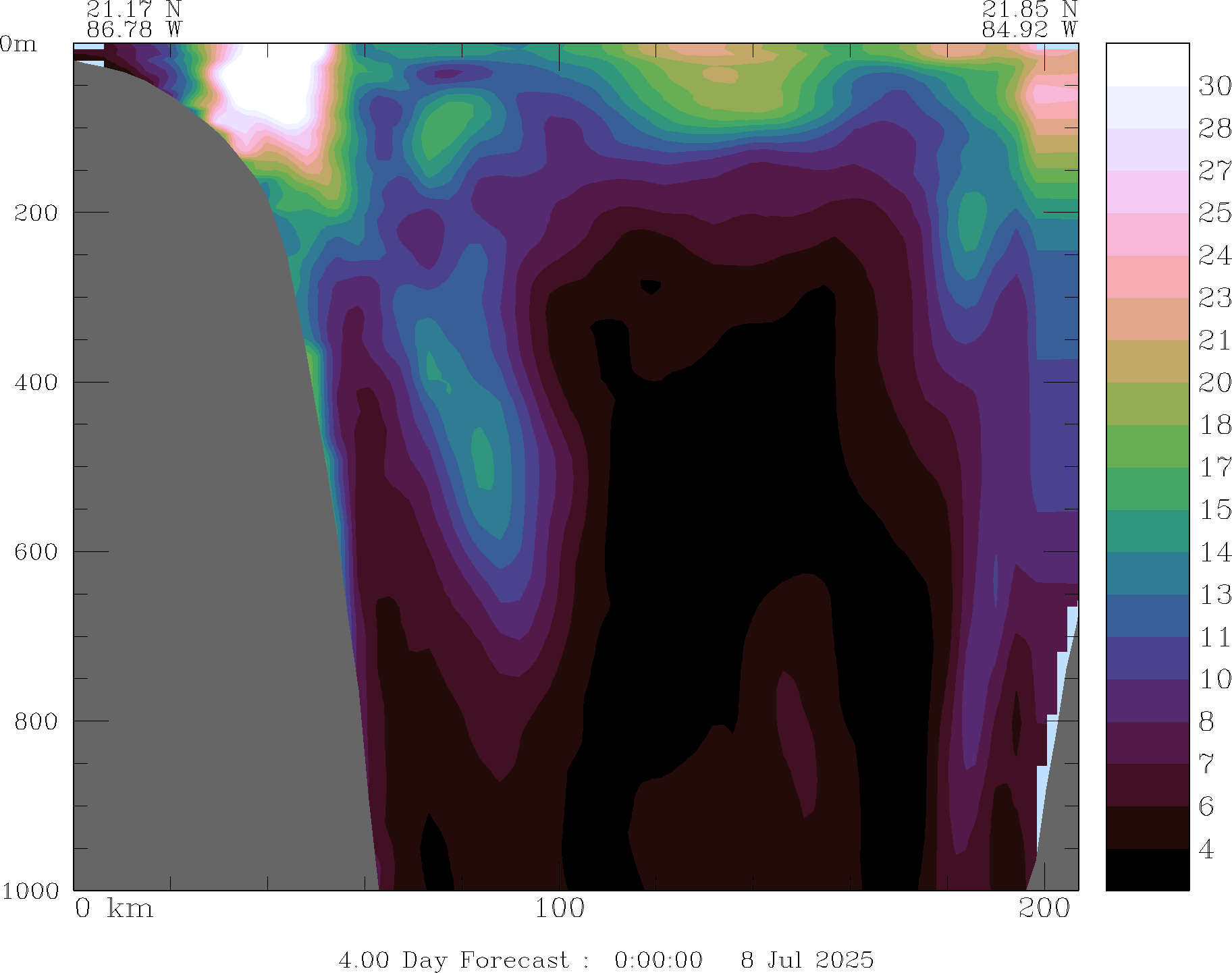
Task: Click the "4.00 Day Forecast" caption text
Action: click(x=454, y=960)
